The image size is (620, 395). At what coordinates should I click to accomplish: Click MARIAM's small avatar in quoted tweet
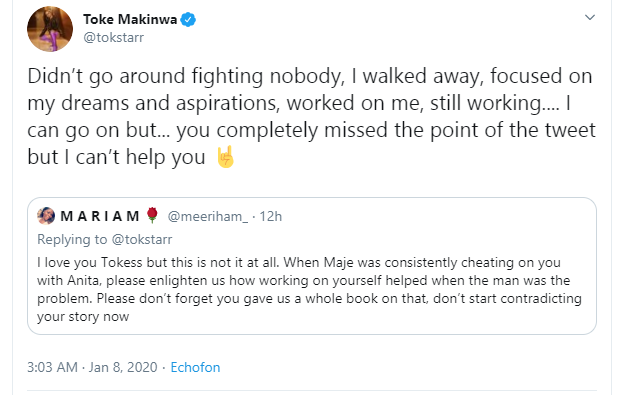46,216
